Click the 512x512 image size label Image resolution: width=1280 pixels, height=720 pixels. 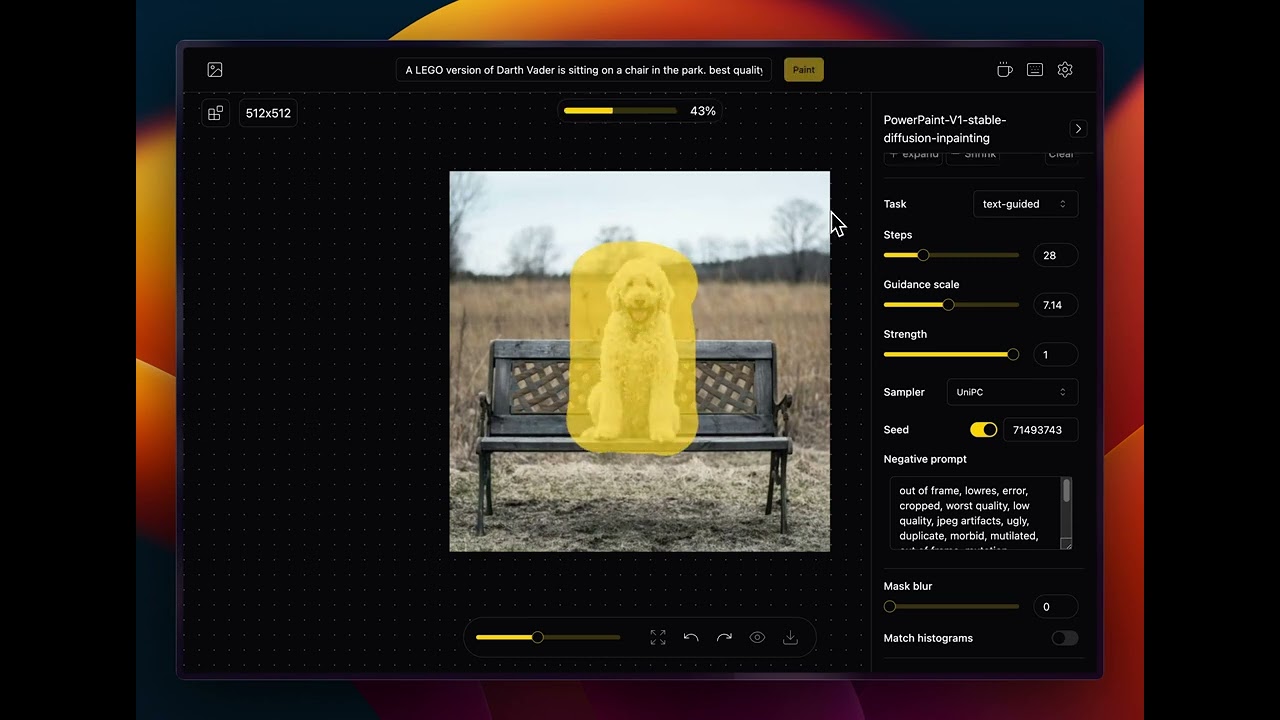(268, 113)
